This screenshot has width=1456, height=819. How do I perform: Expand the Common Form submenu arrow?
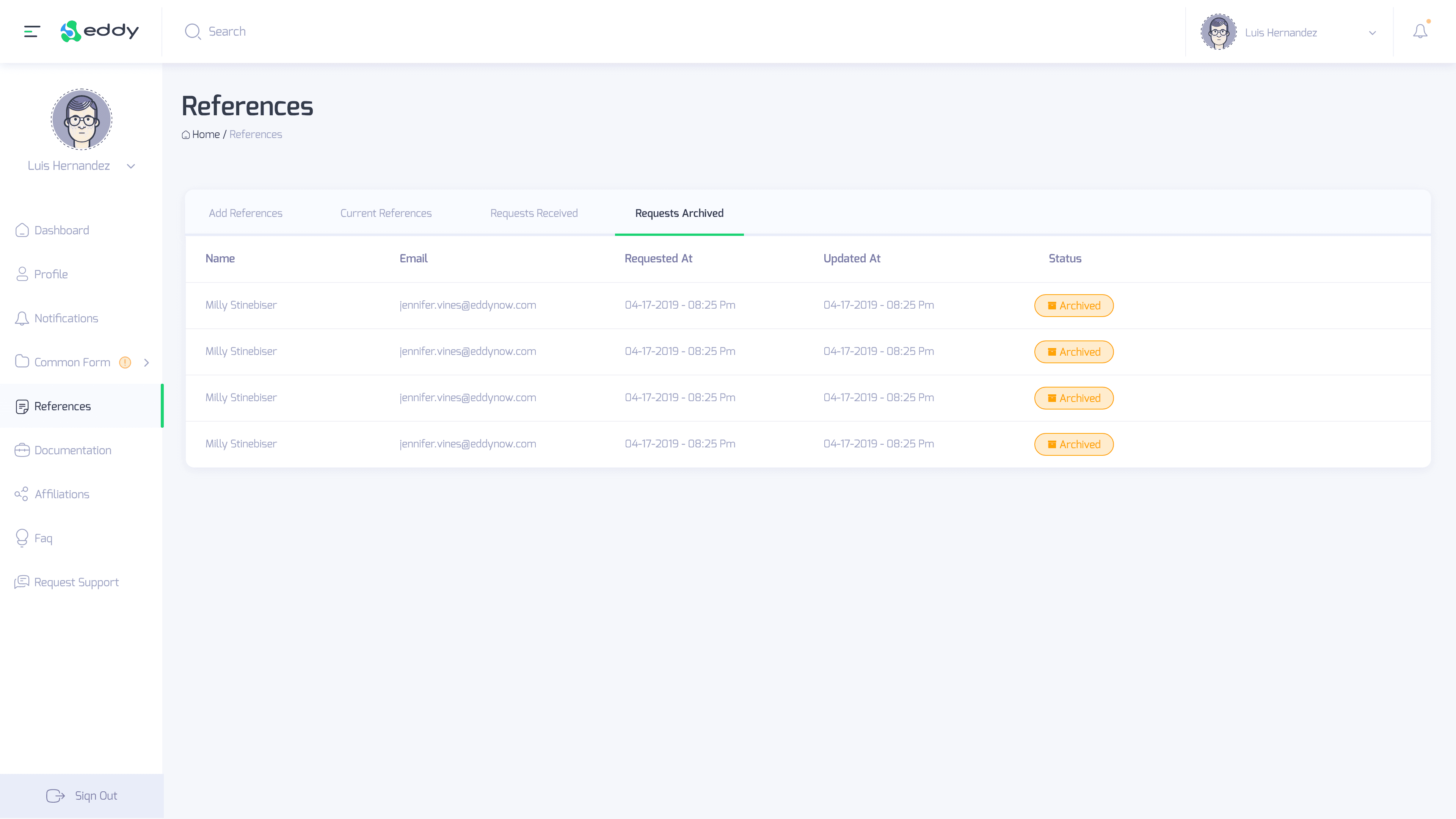(x=146, y=362)
